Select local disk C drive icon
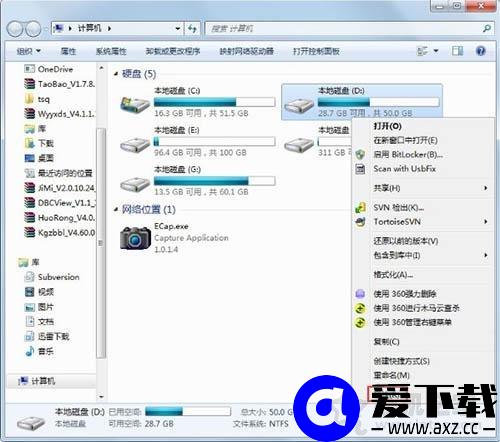 [135, 104]
